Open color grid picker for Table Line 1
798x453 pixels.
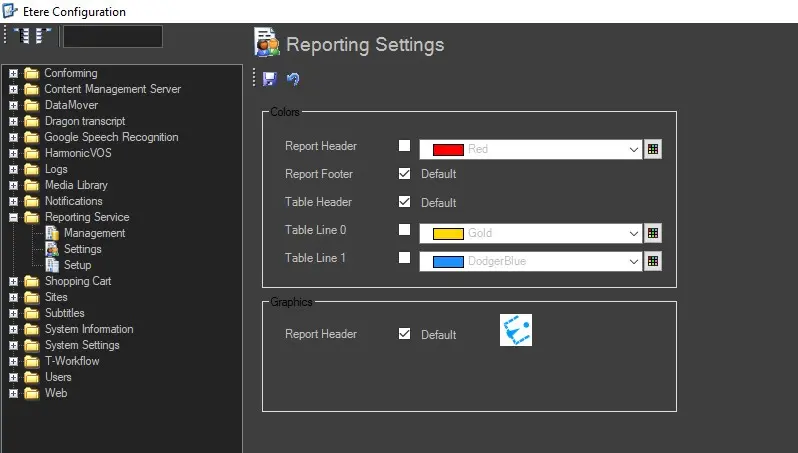[652, 261]
